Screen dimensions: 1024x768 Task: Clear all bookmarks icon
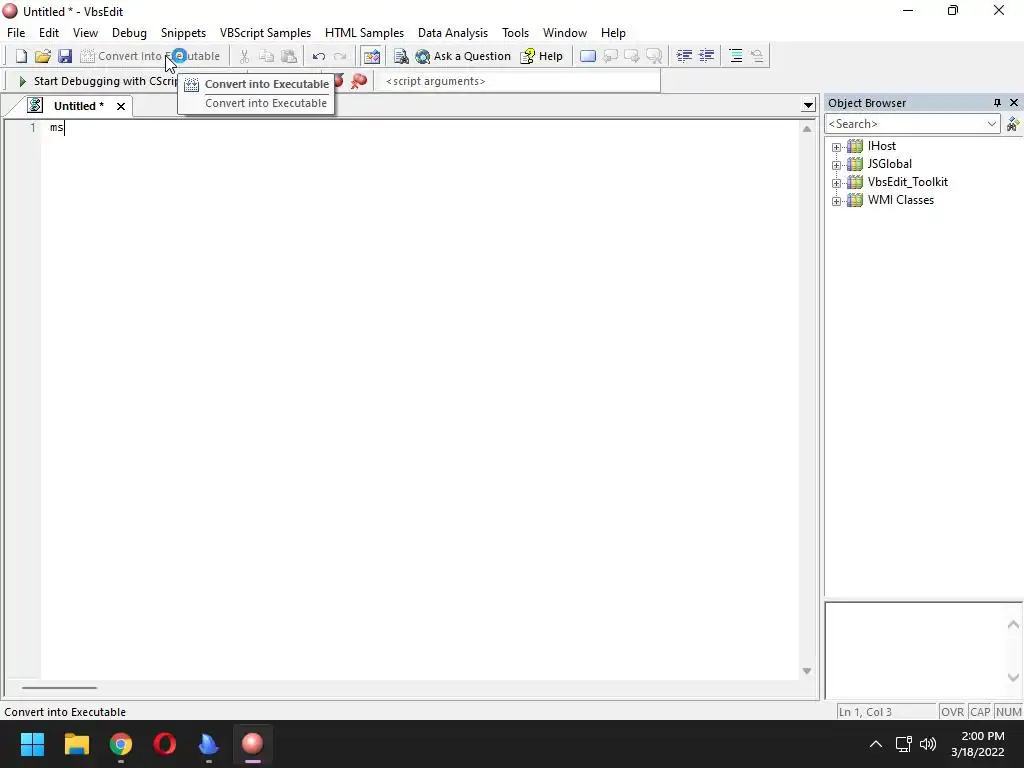pyautogui.click(x=654, y=56)
